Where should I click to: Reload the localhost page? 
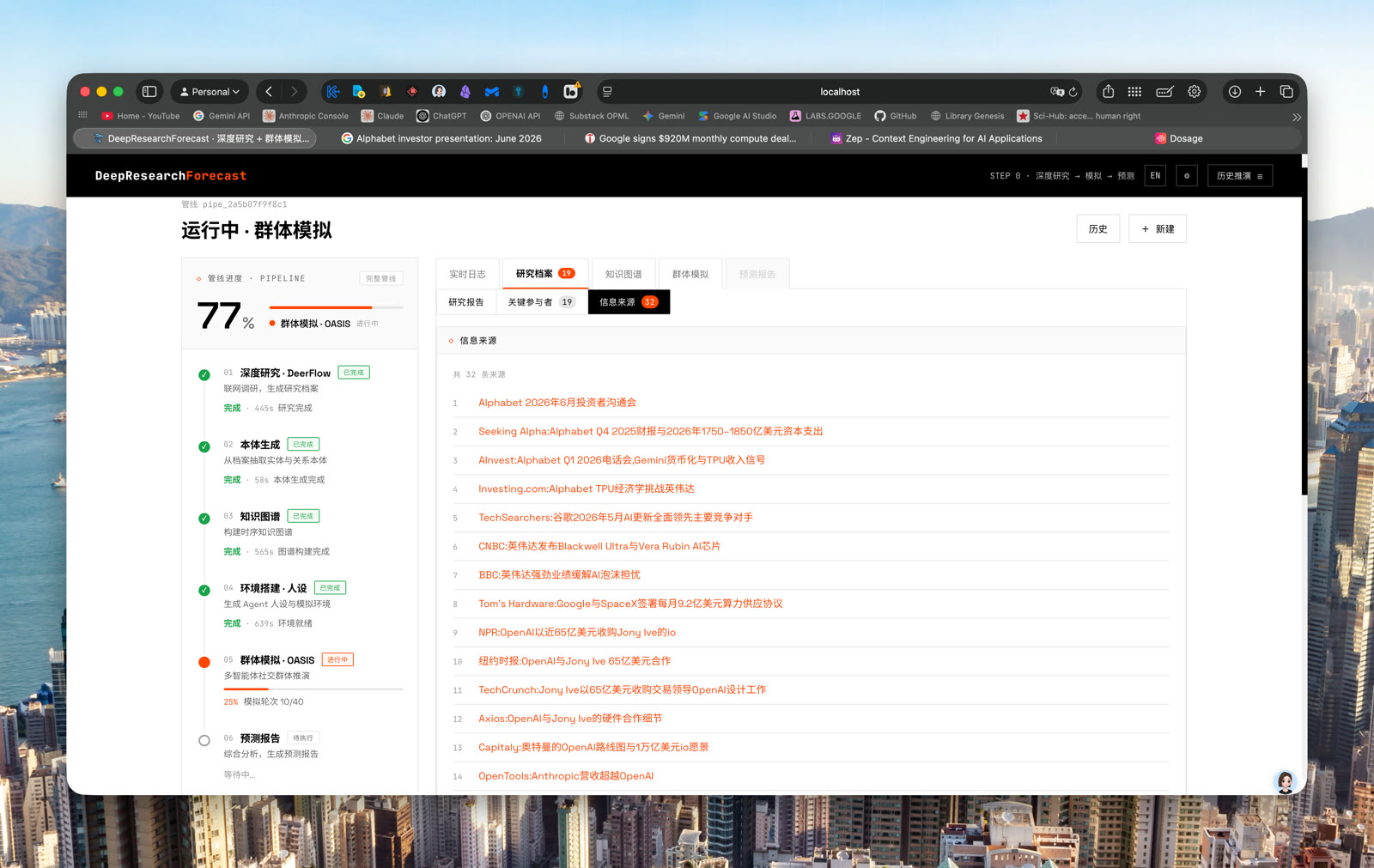pos(1073,92)
